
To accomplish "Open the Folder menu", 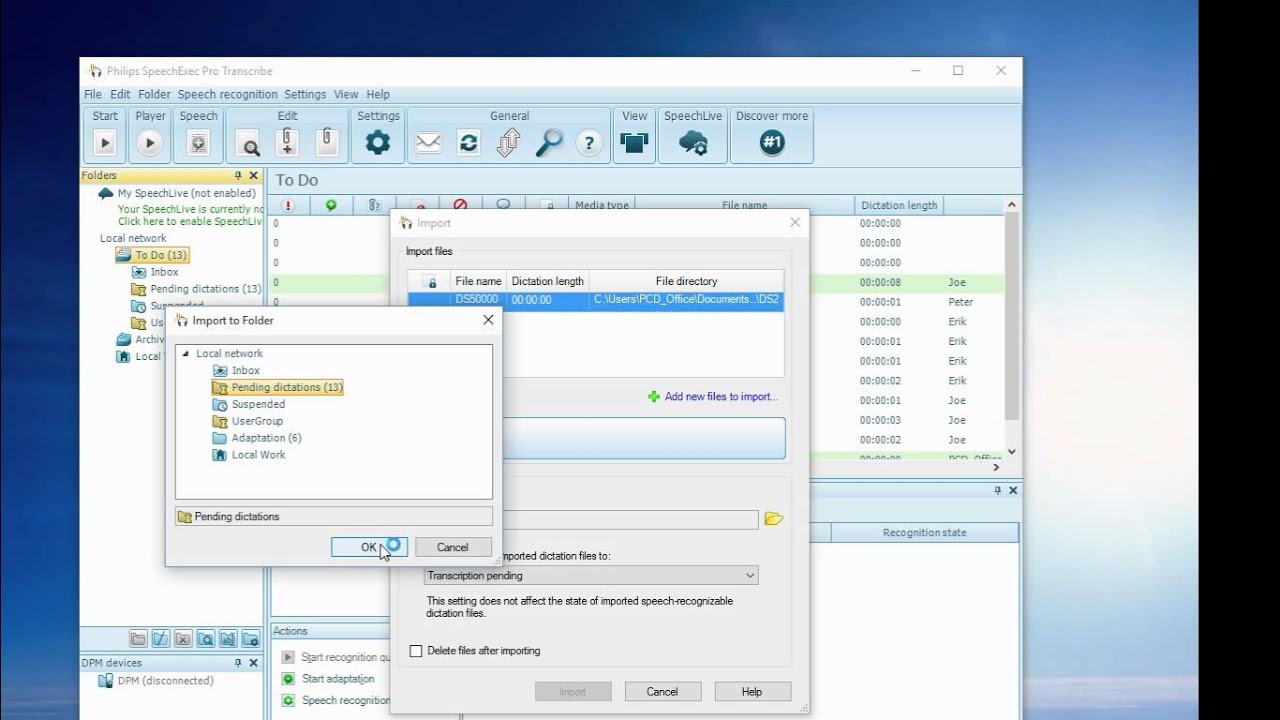I will (x=154, y=94).
